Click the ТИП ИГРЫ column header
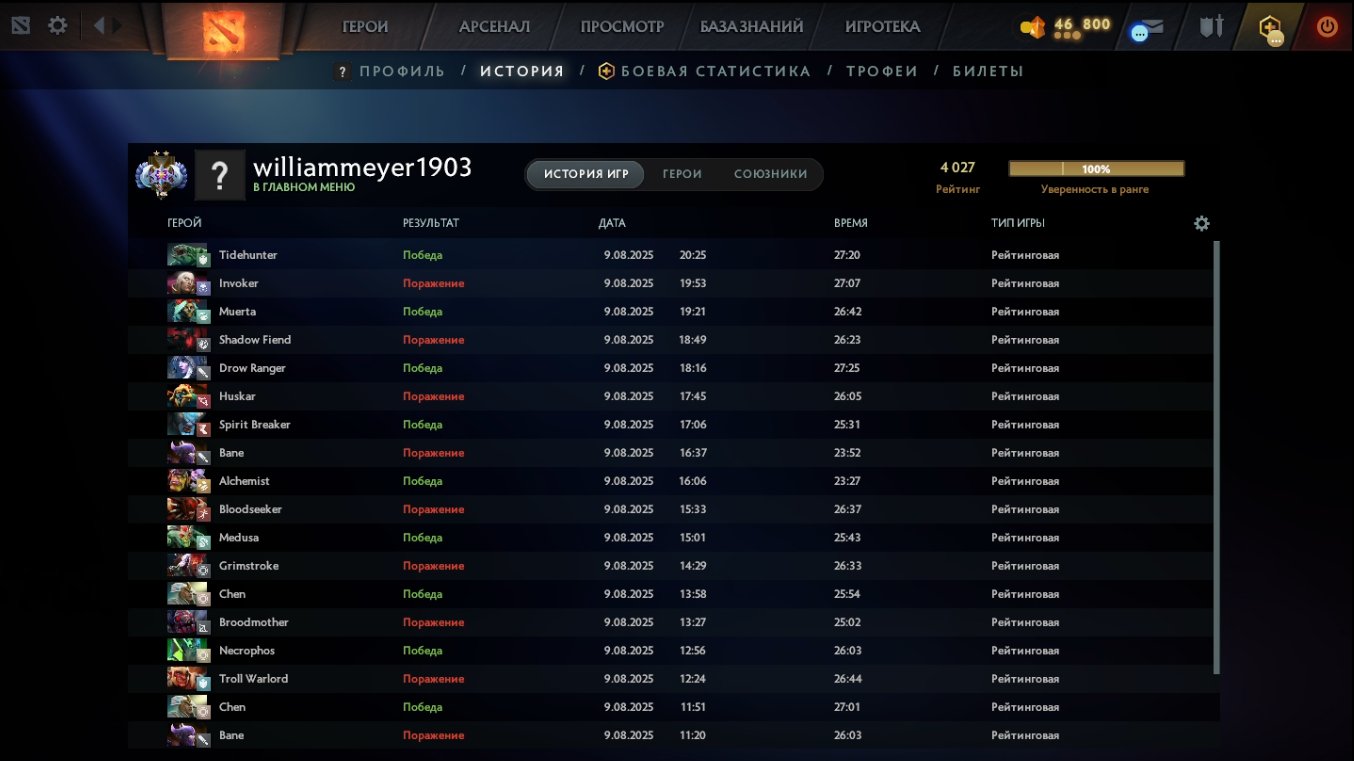1354x761 pixels. click(1018, 223)
